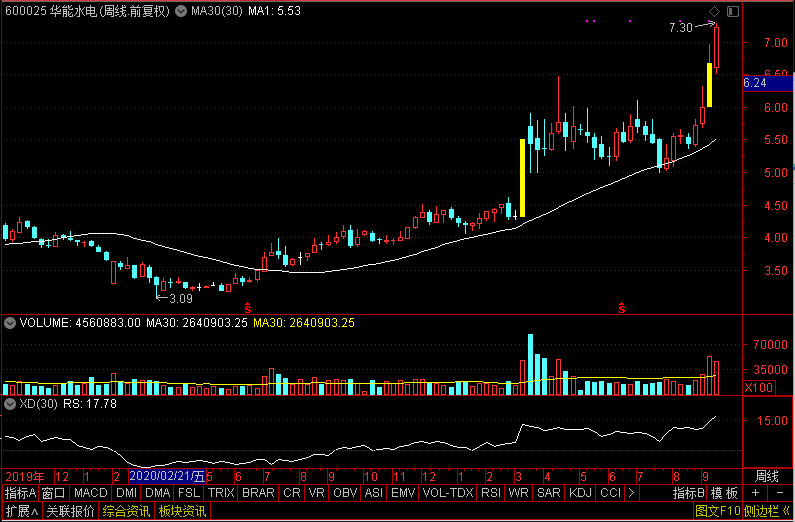This screenshot has height=522, width=795.
Task: Switch to the RSI indicator
Action: point(491,493)
